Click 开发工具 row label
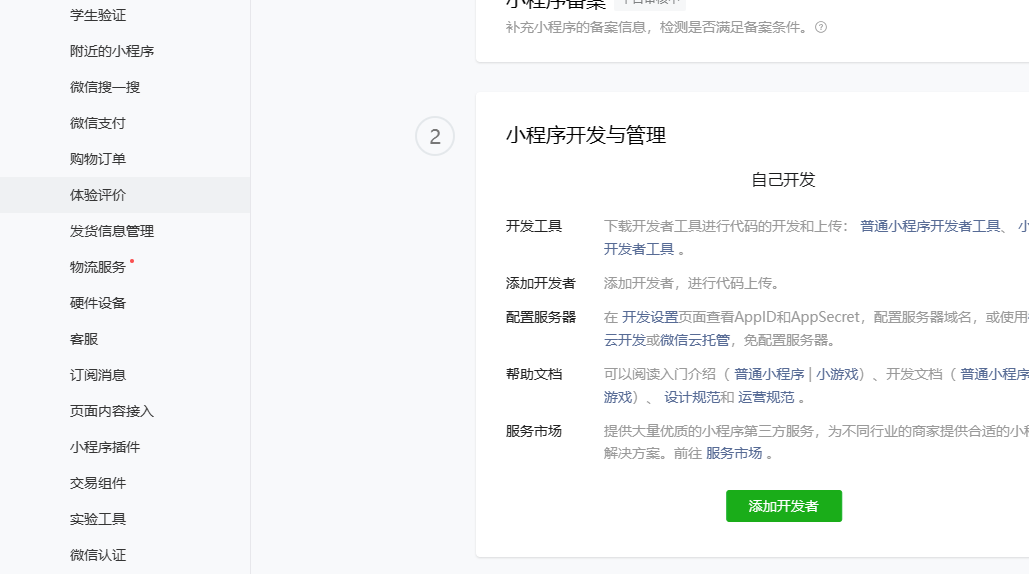This screenshot has width=1029, height=574. (534, 227)
